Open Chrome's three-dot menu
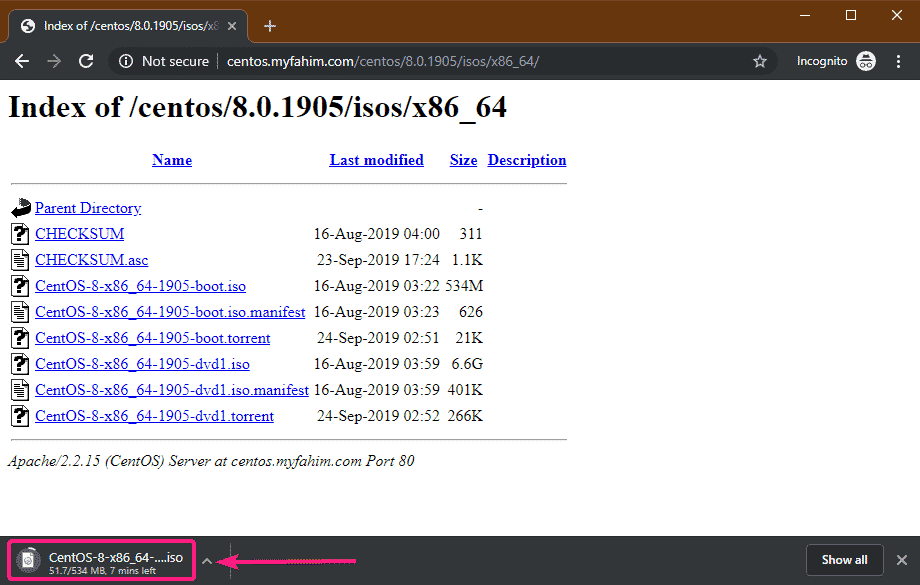920x585 pixels. (x=899, y=61)
